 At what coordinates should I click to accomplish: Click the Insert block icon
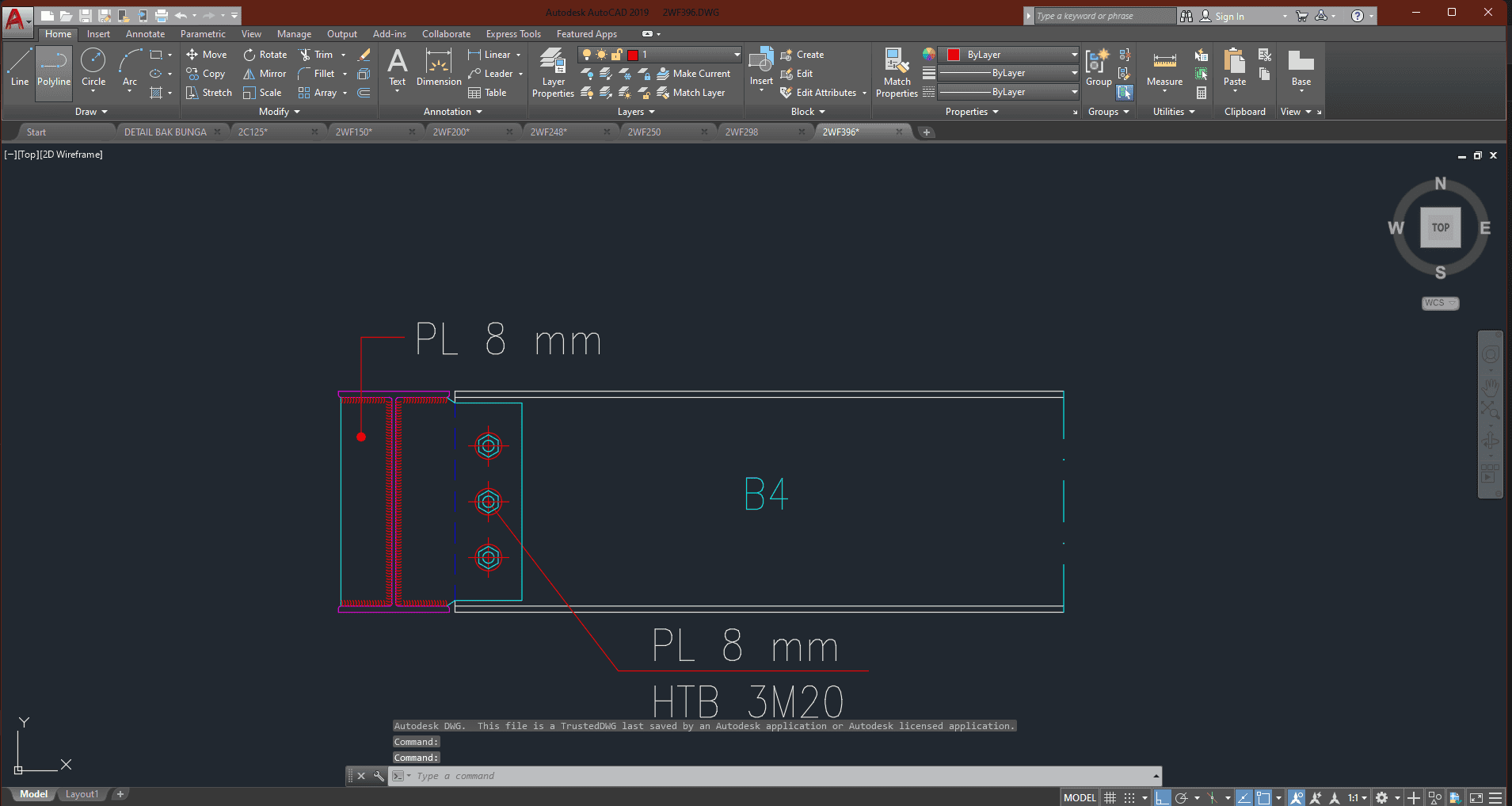click(x=761, y=63)
